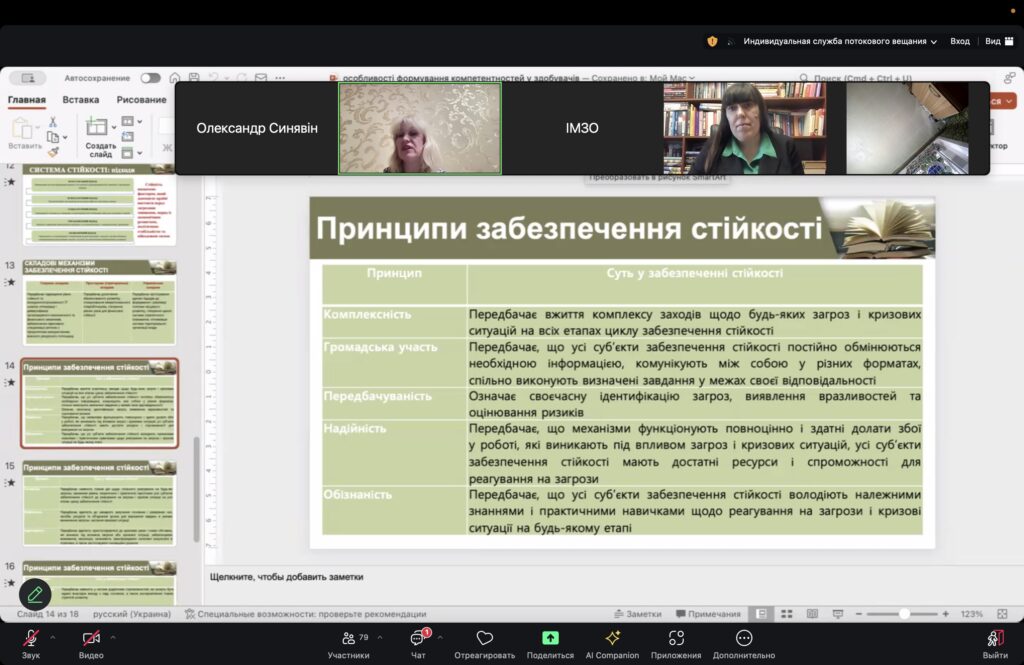The image size is (1024, 665).
Task: Open the title bar ellipsis more-commands icon
Action: coord(280,78)
